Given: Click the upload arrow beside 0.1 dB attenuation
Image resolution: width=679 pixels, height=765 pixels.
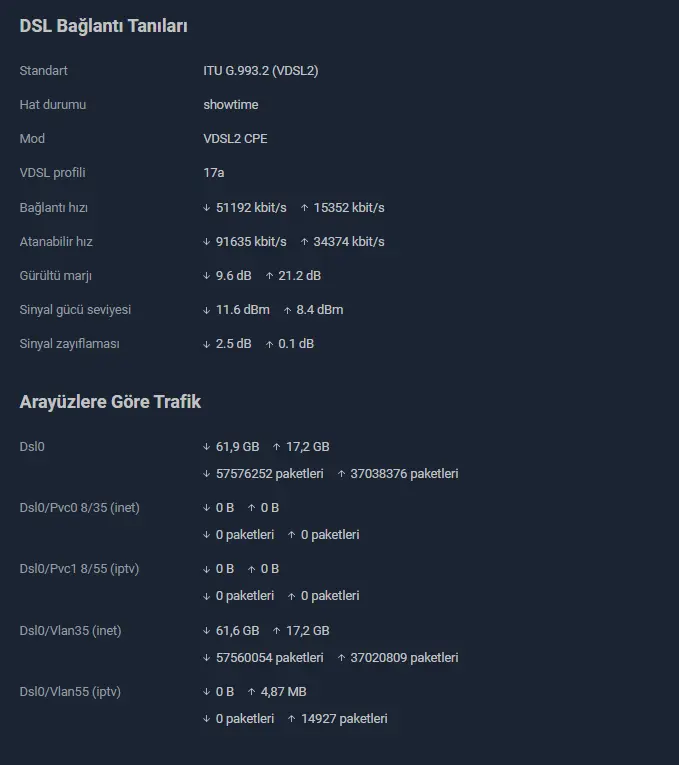Looking at the screenshot, I should click(269, 344).
